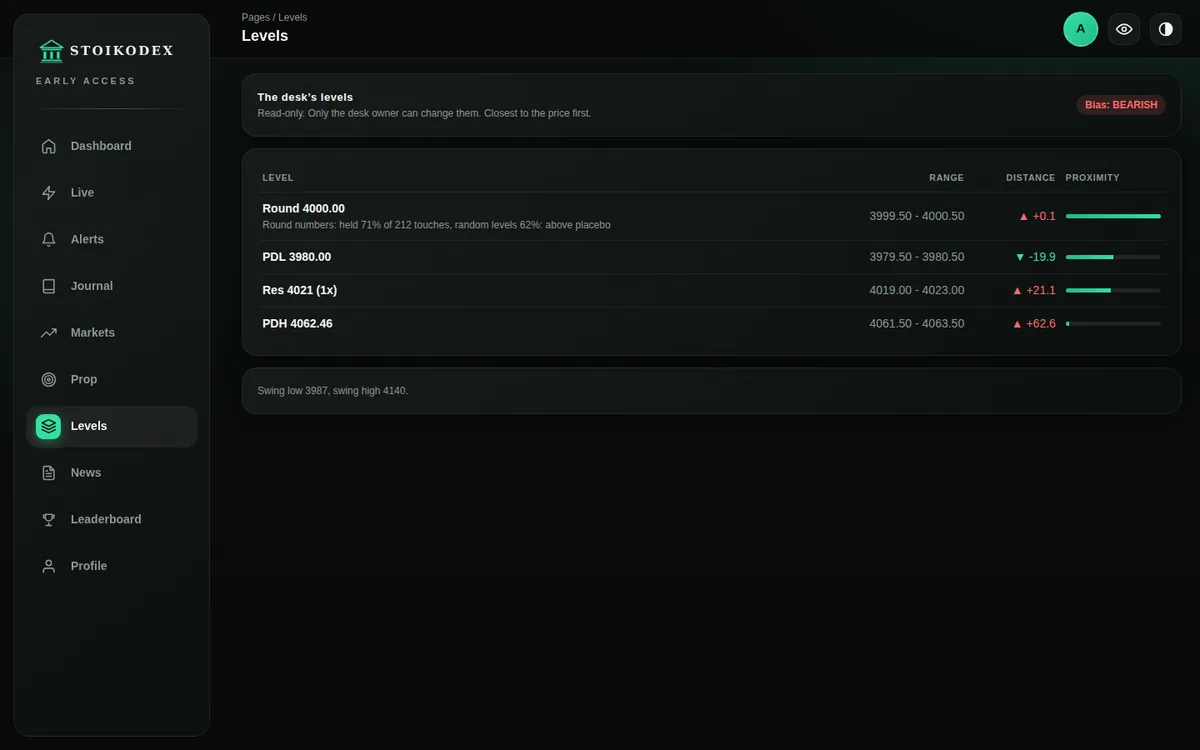This screenshot has height=750, width=1200.
Task: Go to the Live page
Action: pos(112,193)
